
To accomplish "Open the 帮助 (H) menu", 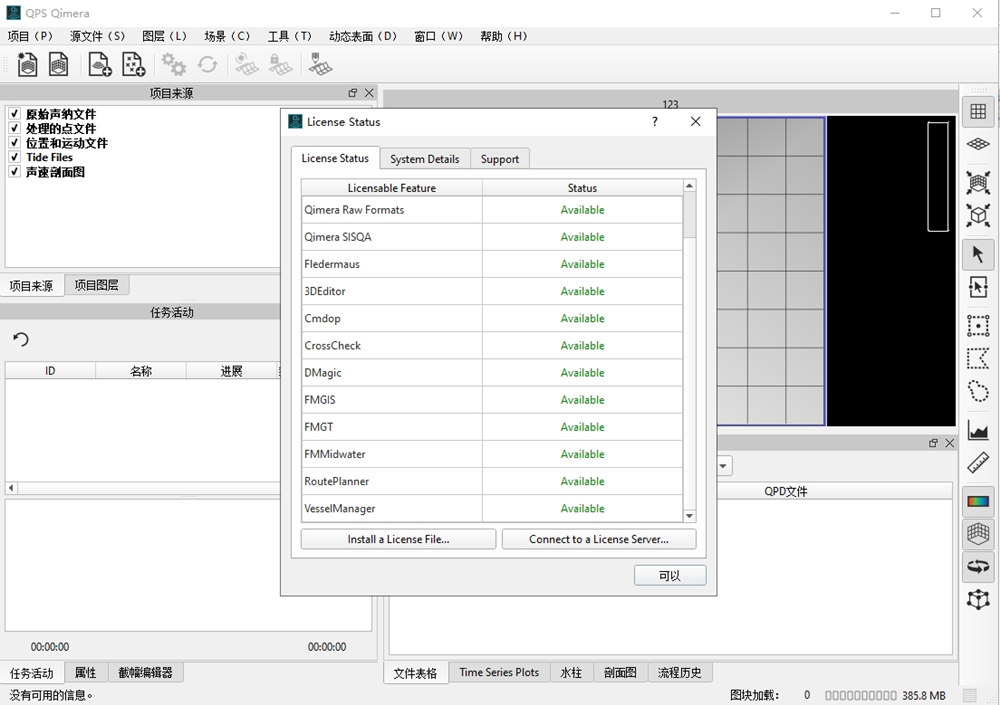I will coord(504,36).
